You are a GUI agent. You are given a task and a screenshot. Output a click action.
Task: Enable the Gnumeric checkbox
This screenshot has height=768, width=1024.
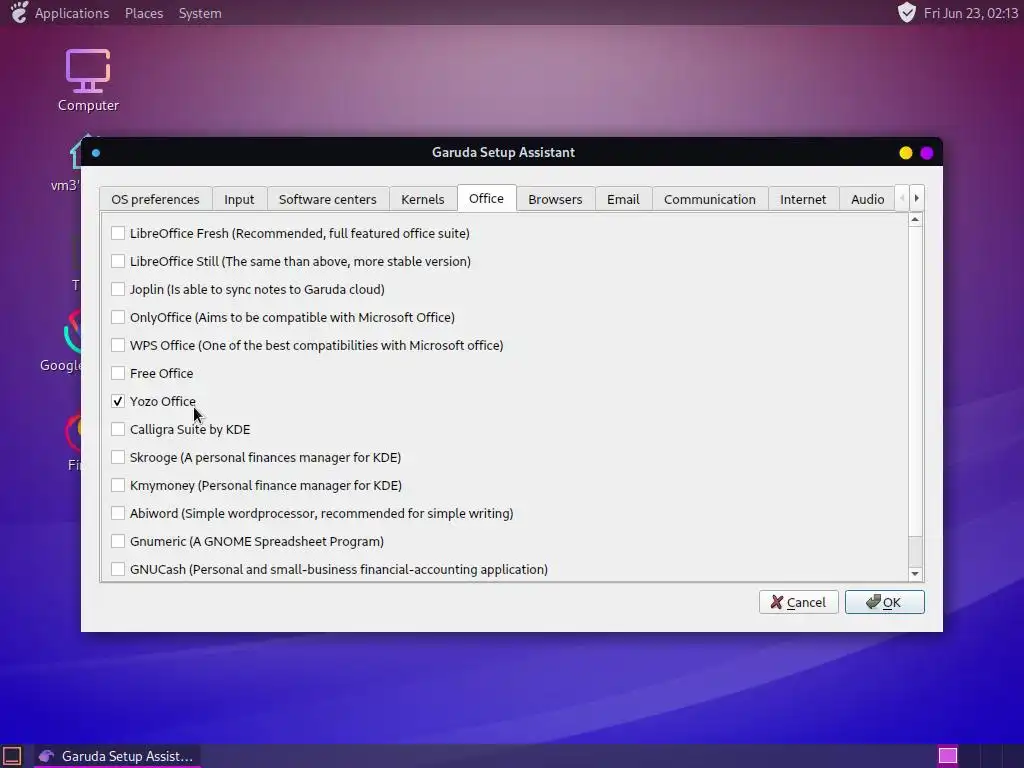click(x=118, y=541)
